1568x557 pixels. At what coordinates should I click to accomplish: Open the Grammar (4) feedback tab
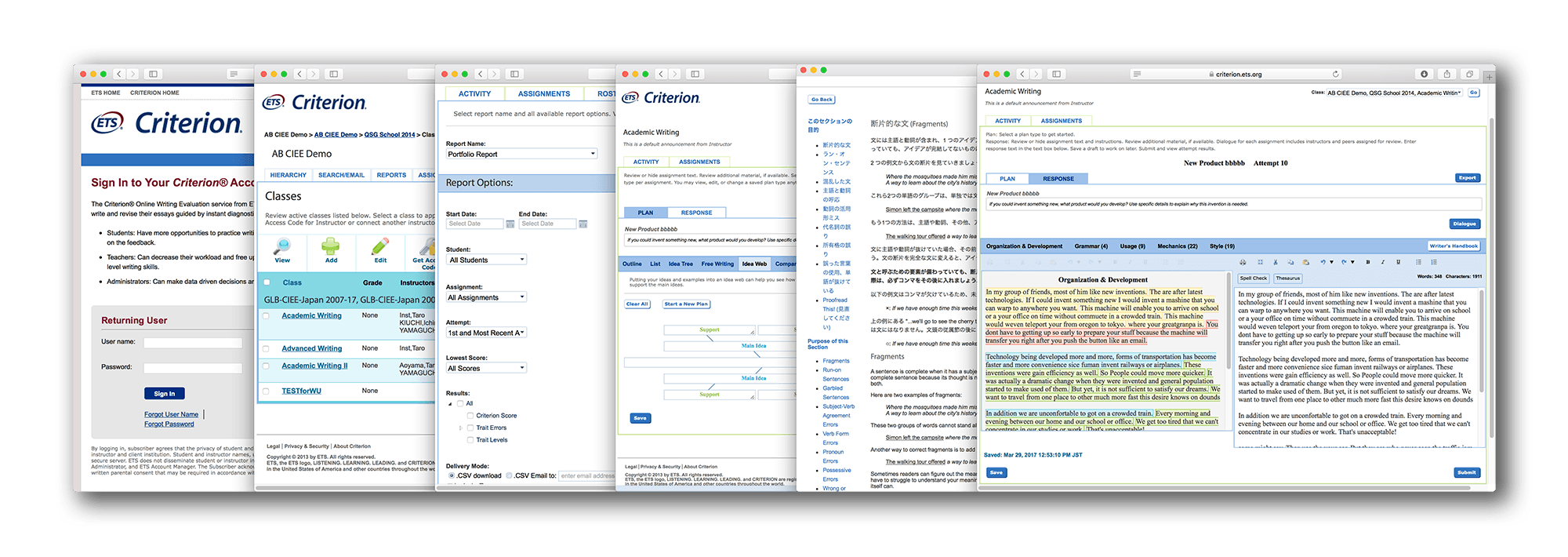(1091, 246)
